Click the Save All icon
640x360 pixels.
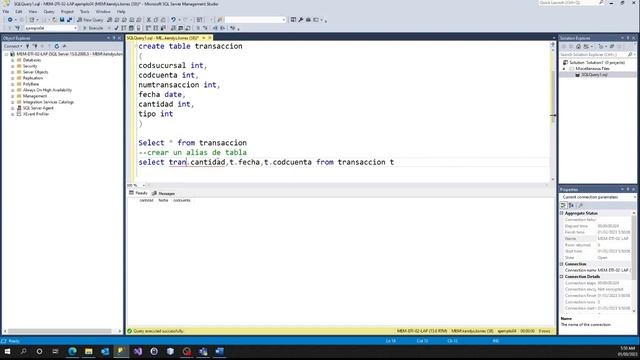click(69, 20)
